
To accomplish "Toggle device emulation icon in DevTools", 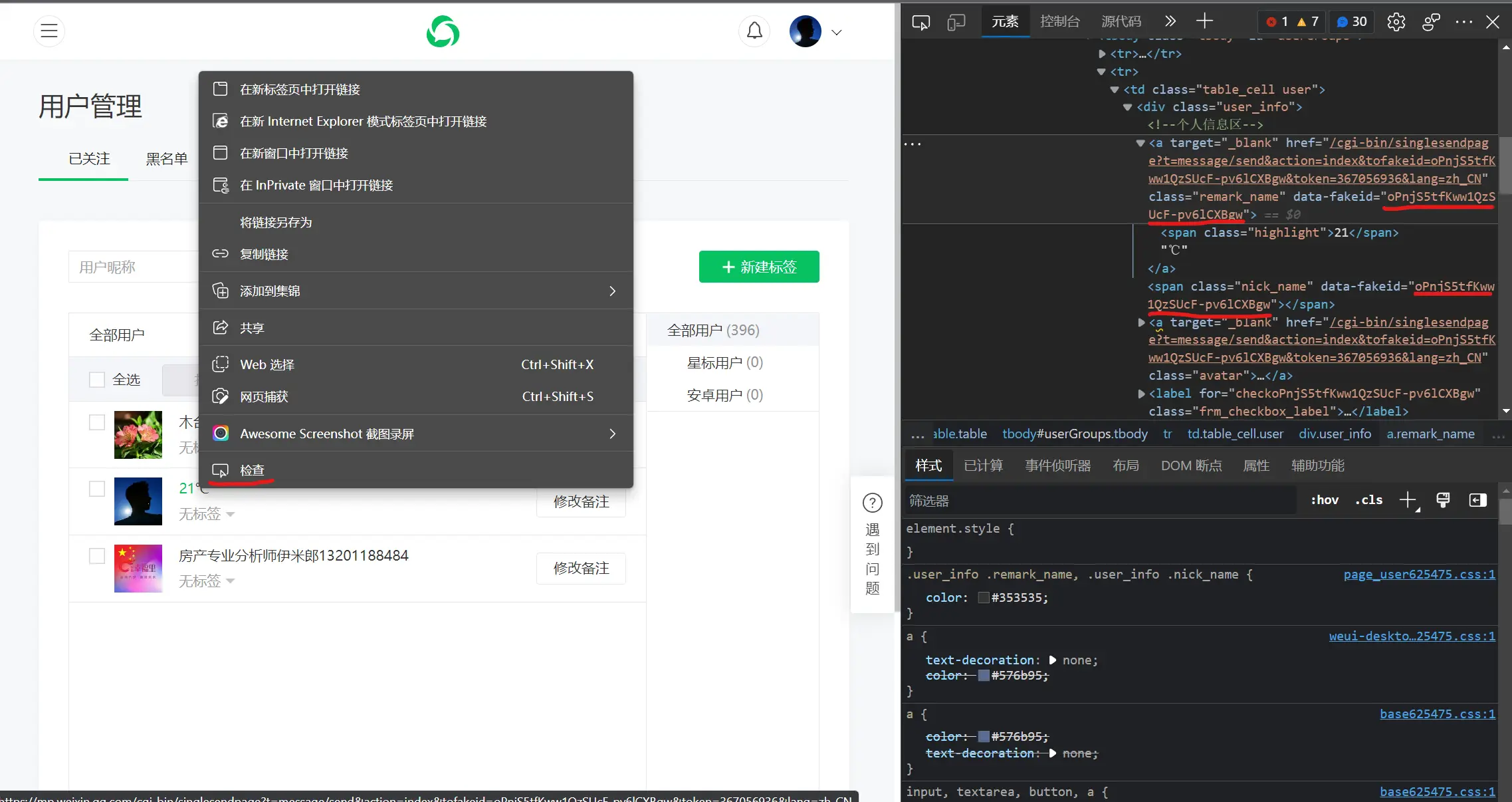I will pyautogui.click(x=956, y=22).
